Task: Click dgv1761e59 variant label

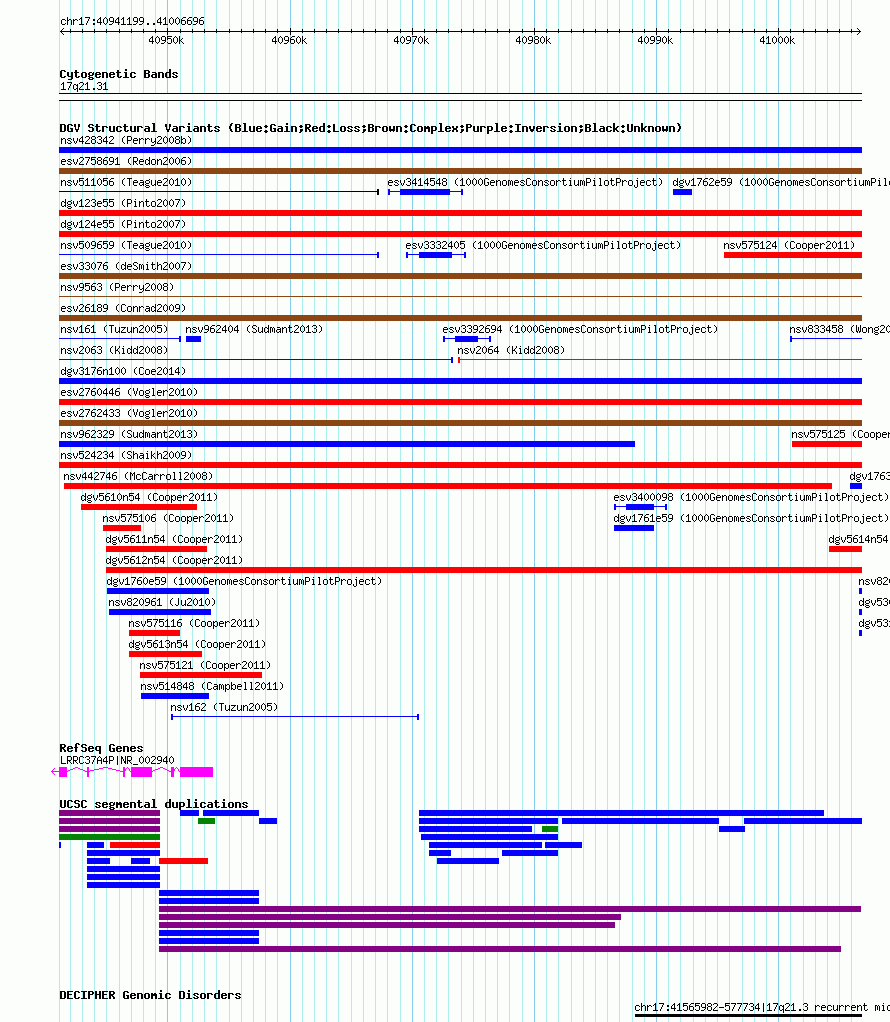Action: pos(751,518)
